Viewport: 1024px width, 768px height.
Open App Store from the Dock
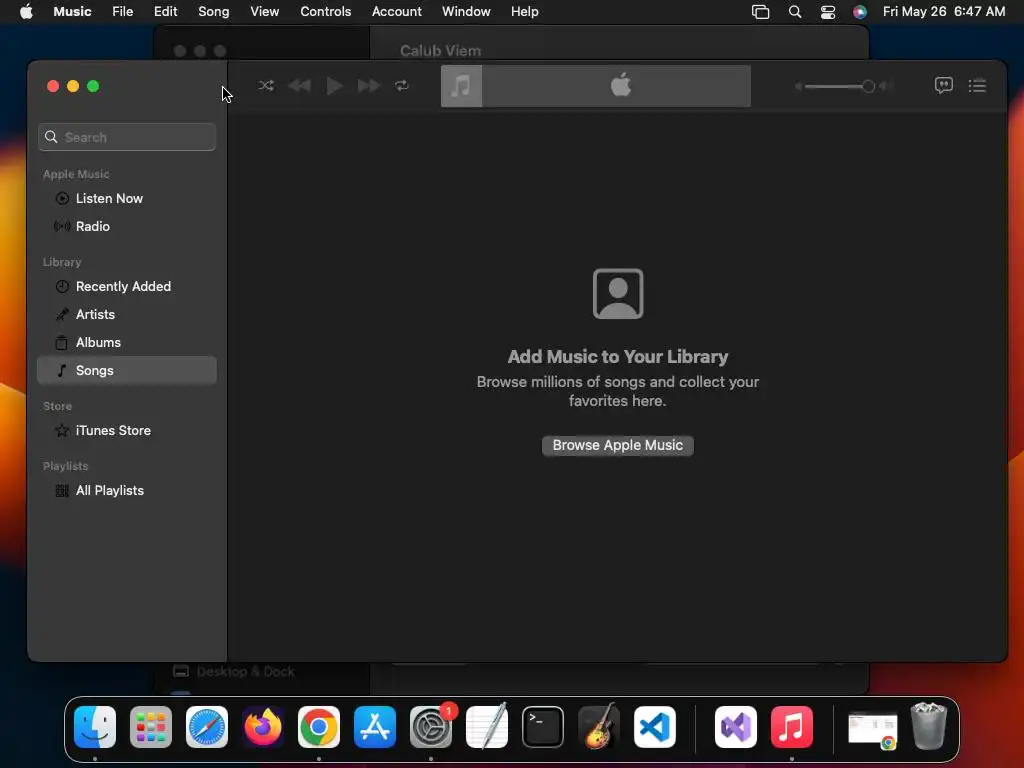point(375,727)
